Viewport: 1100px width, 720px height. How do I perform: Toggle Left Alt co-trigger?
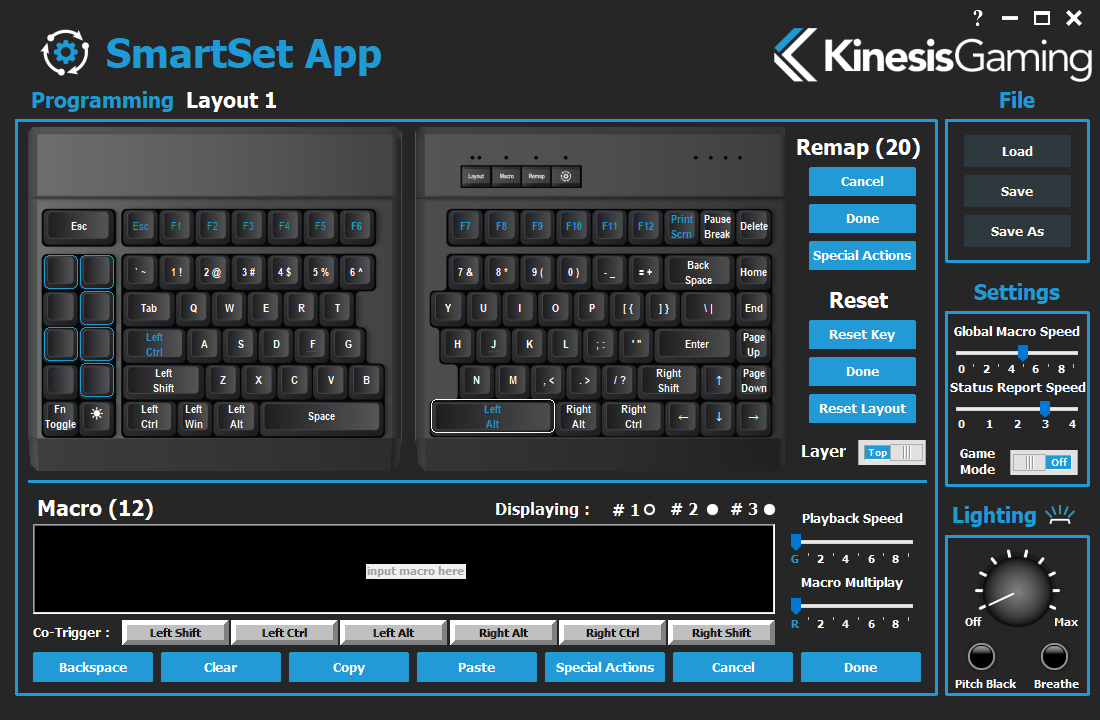pos(394,632)
